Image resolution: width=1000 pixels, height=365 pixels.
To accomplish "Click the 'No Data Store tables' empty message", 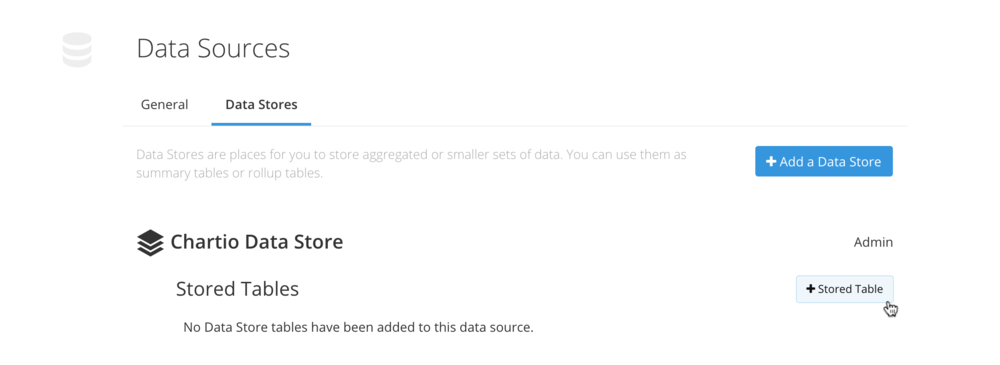I will click(x=358, y=328).
